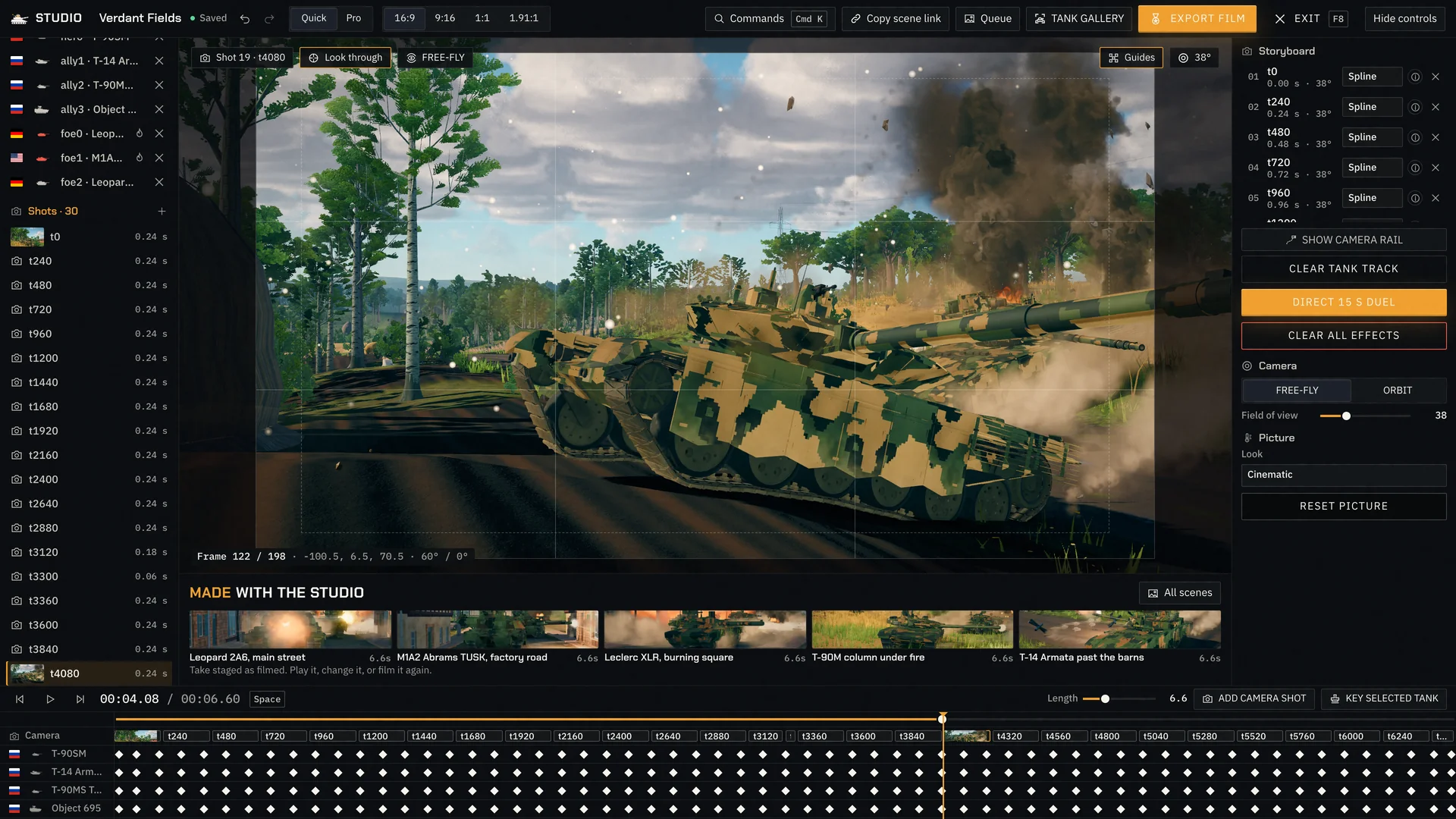
Task: Toggle Look through camera mode
Action: (x=346, y=58)
